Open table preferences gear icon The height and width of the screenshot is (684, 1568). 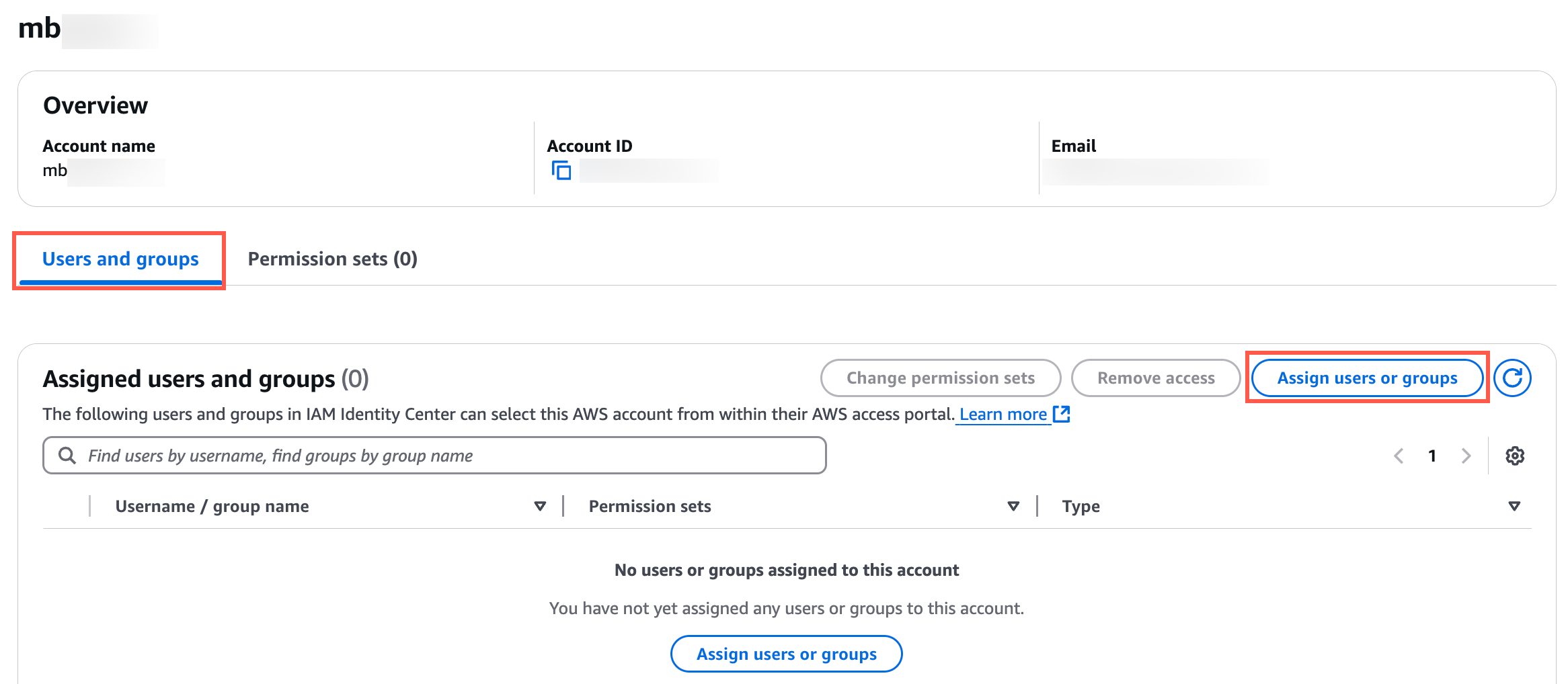1515,456
